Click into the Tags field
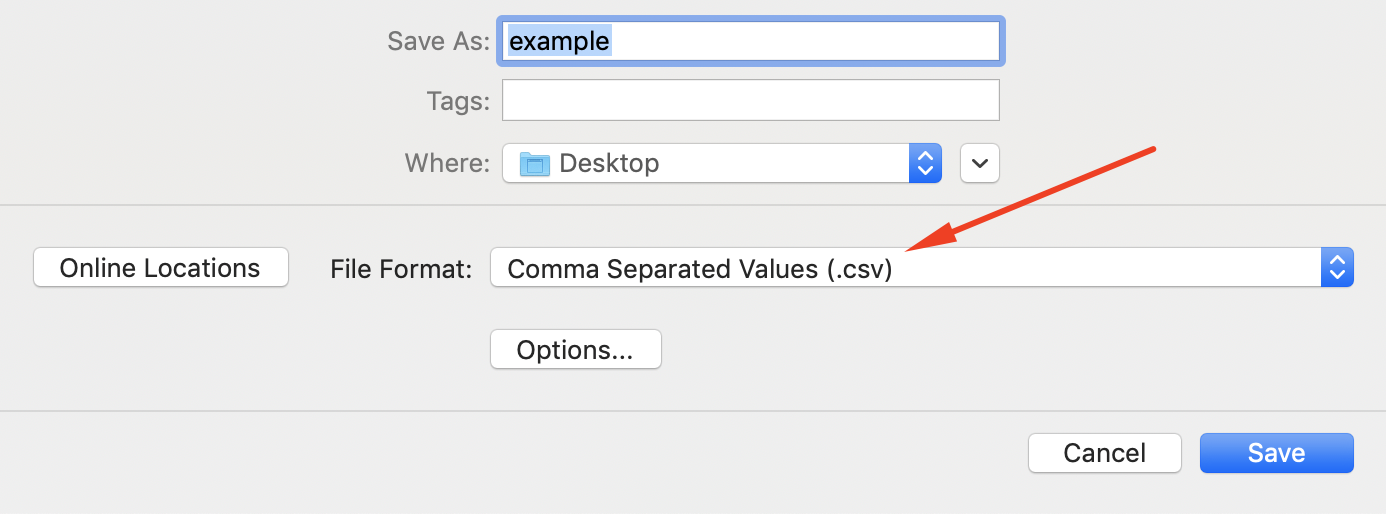The width and height of the screenshot is (1386, 514). click(750, 101)
